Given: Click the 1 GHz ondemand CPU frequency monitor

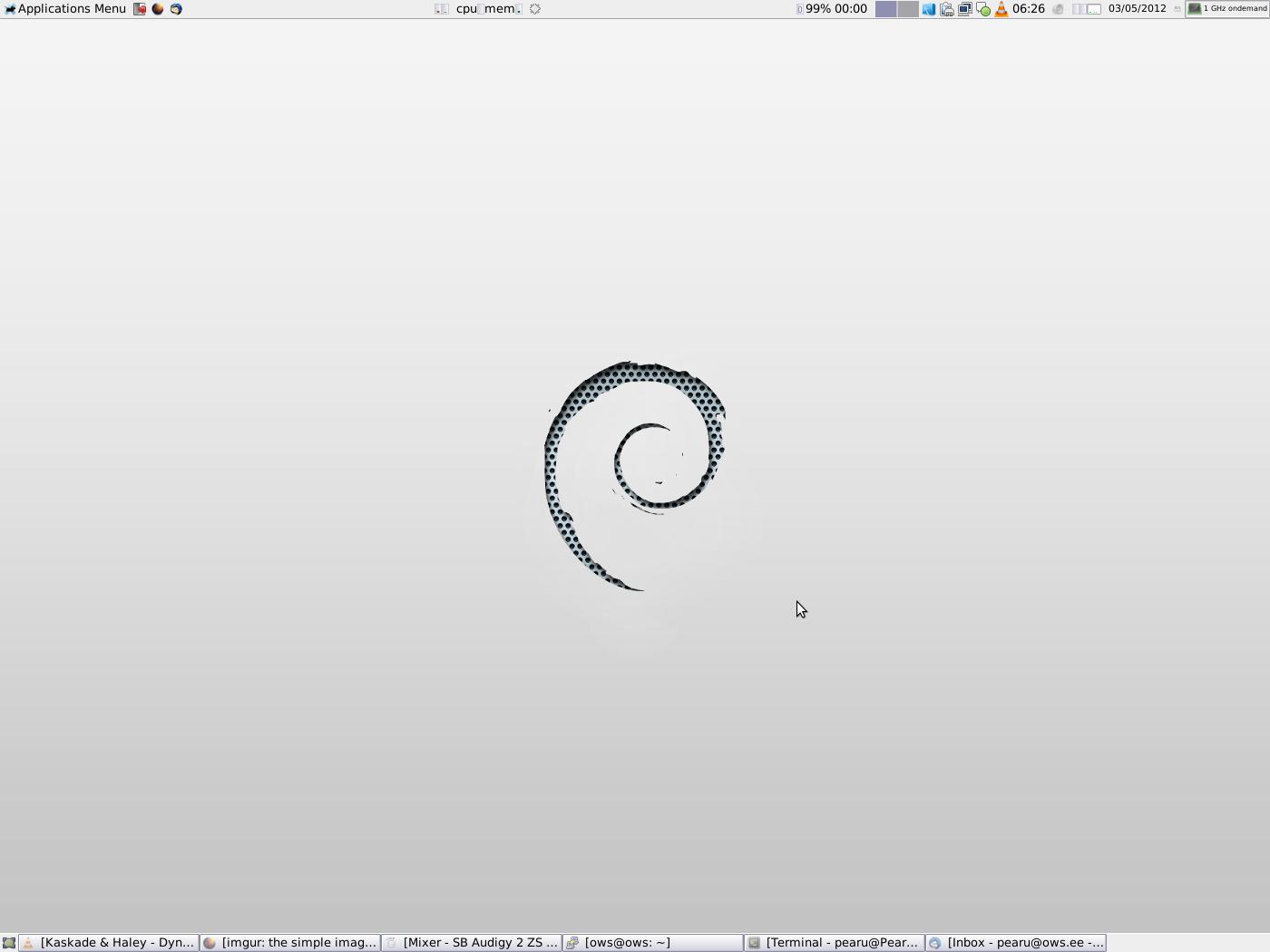Looking at the screenshot, I should [x=1227, y=9].
